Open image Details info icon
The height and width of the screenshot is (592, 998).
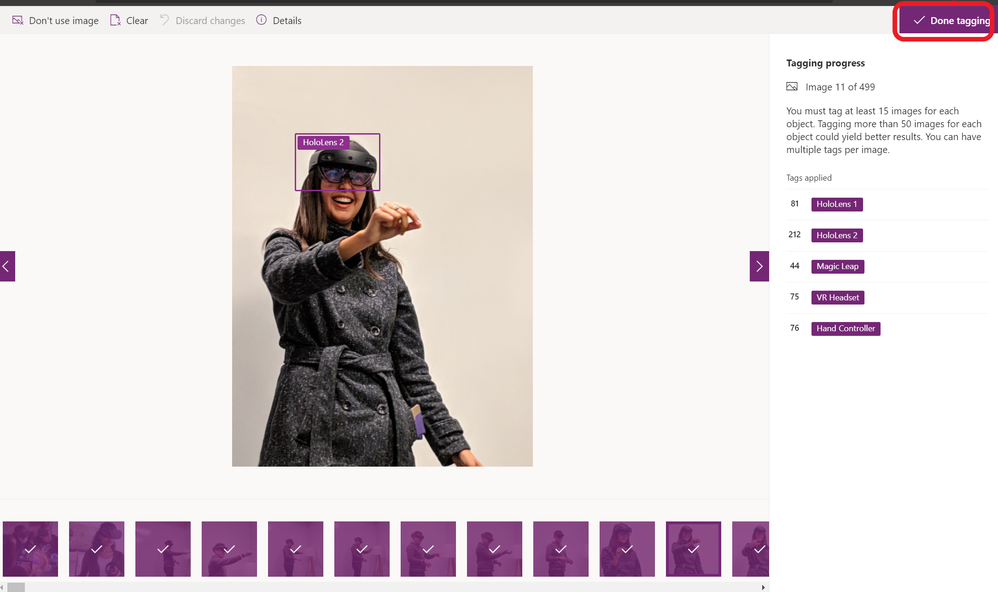262,20
